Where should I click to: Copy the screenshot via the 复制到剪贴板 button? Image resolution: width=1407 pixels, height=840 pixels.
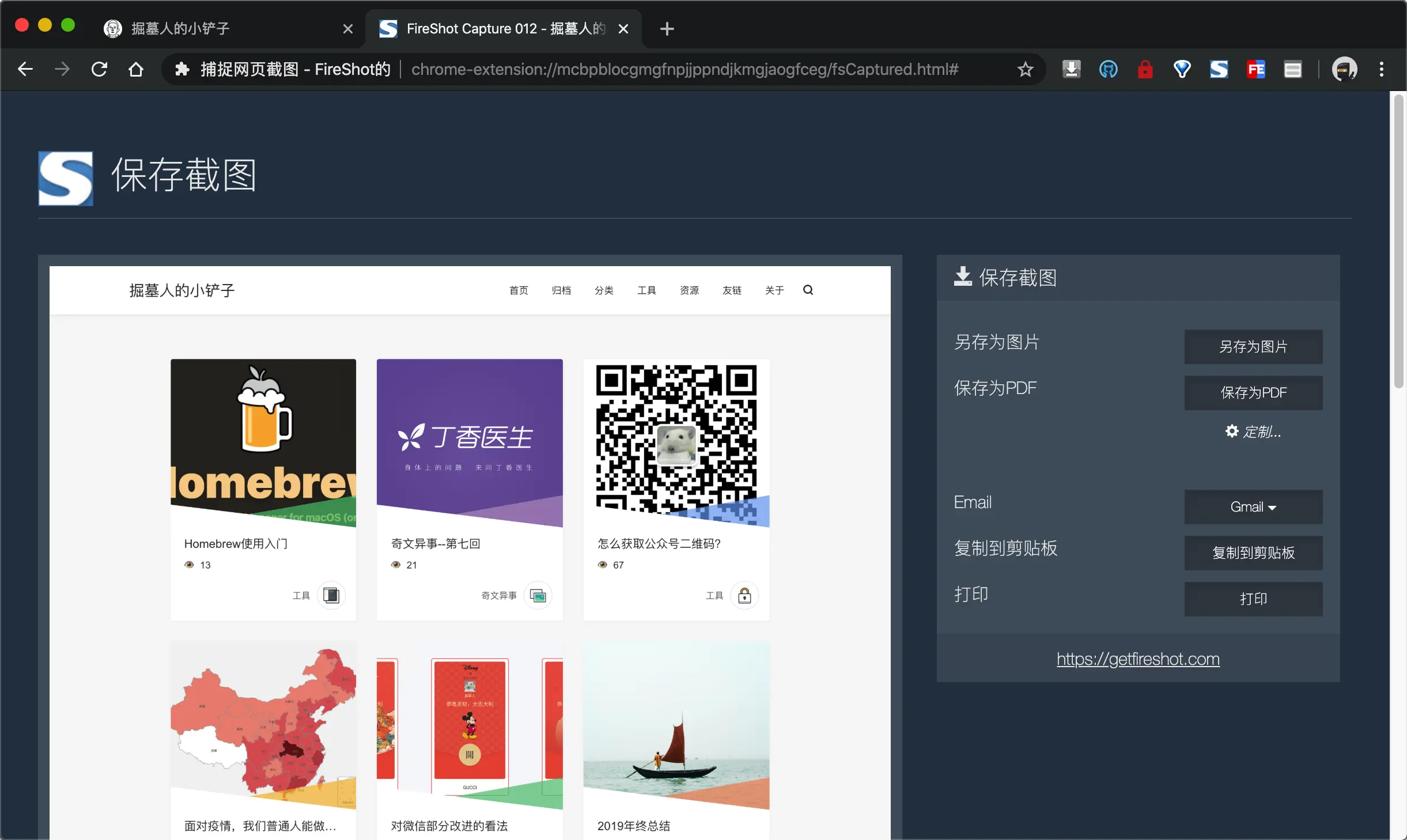click(1253, 553)
